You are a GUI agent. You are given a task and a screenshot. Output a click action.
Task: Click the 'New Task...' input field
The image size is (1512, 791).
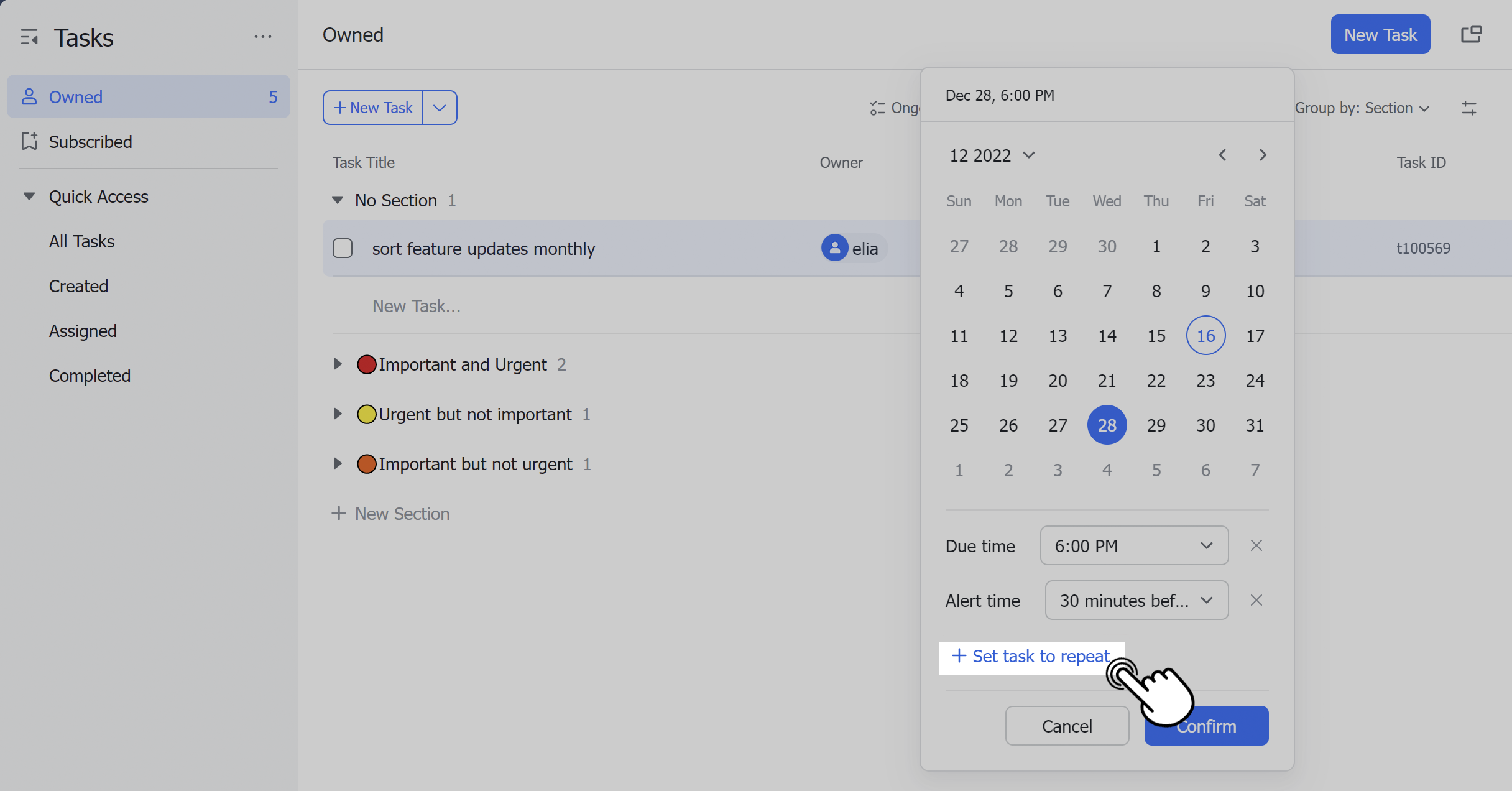pyautogui.click(x=416, y=305)
